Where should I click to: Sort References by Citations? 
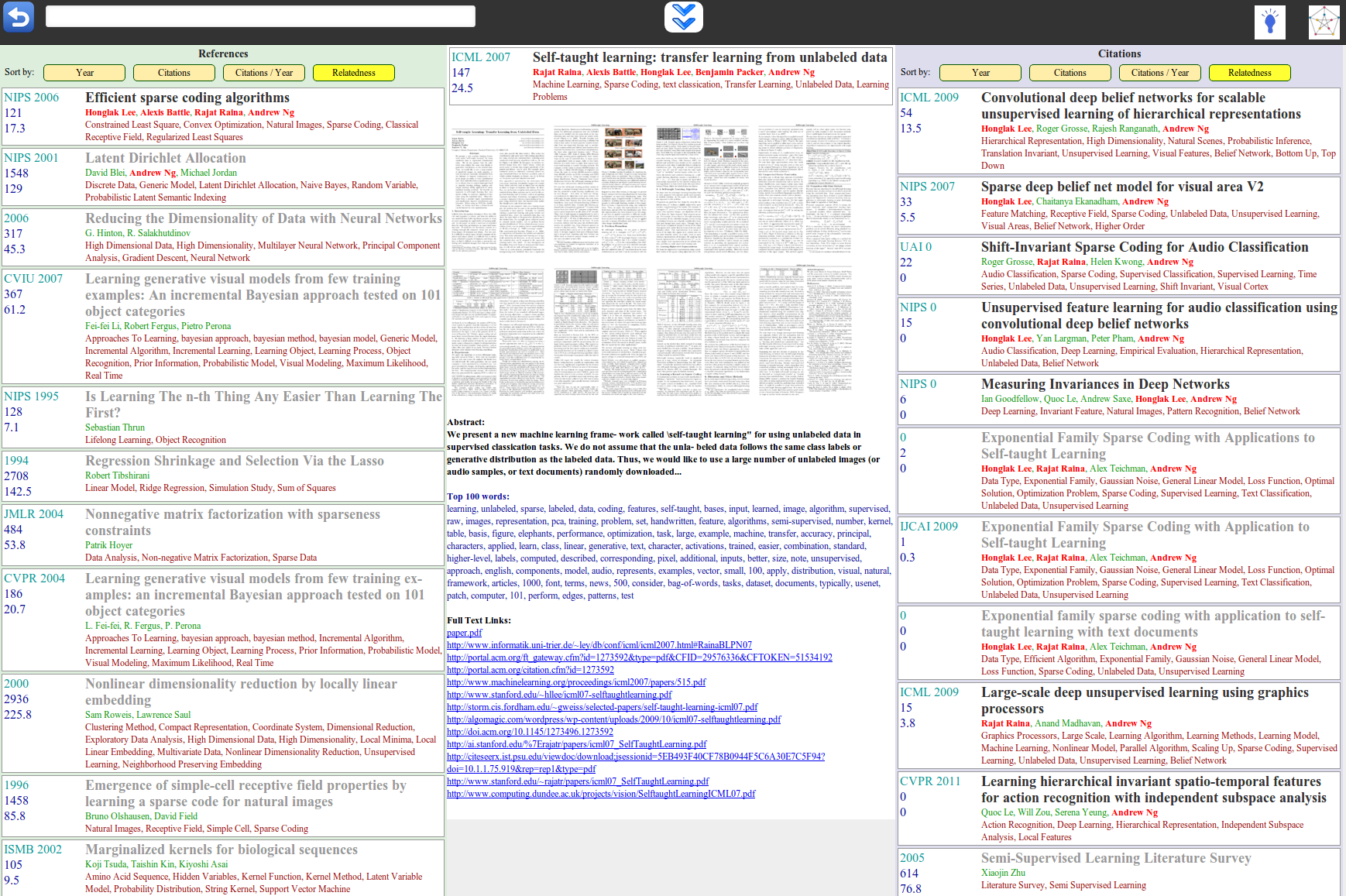click(174, 73)
